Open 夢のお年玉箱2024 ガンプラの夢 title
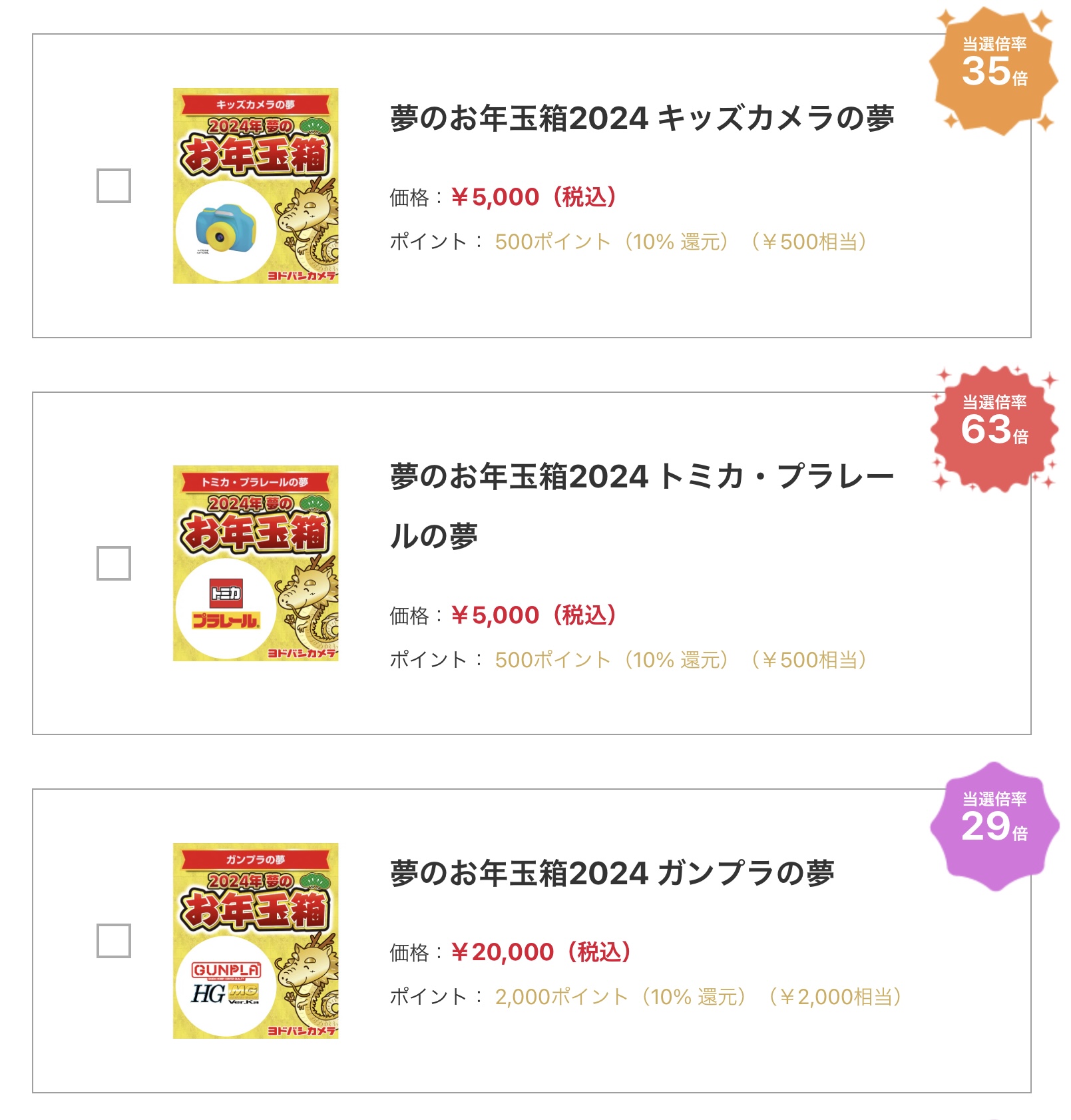1071x1120 pixels. [612, 874]
